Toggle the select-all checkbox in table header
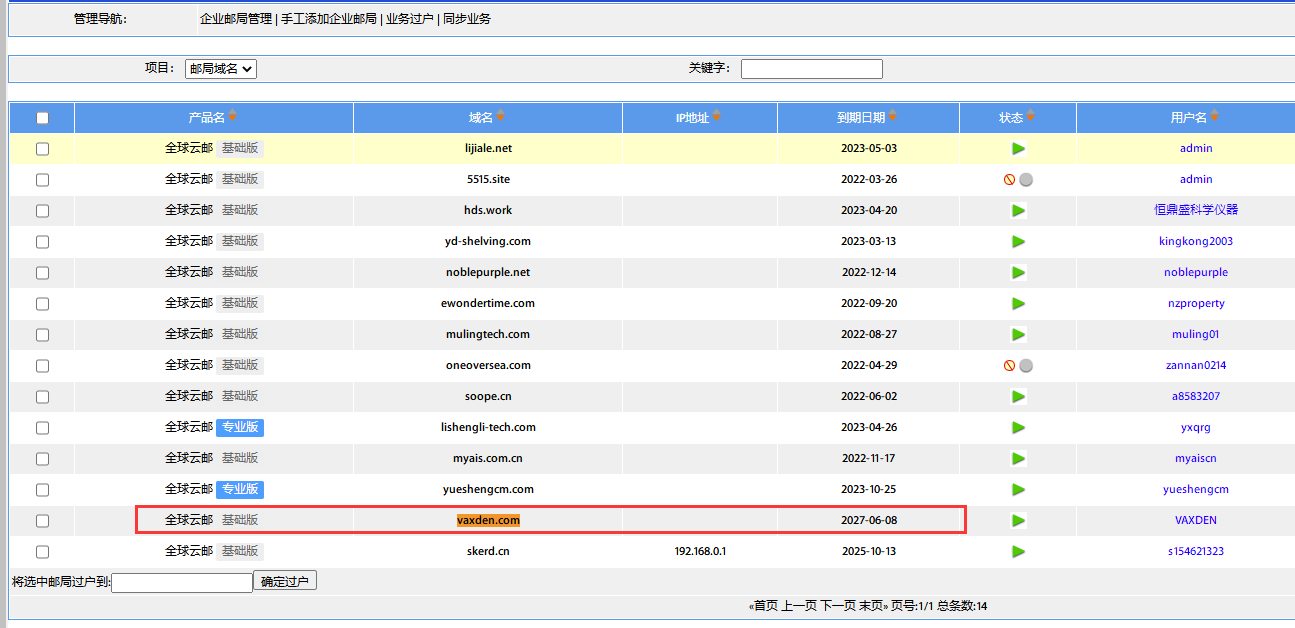The height and width of the screenshot is (628, 1295). pos(42,118)
